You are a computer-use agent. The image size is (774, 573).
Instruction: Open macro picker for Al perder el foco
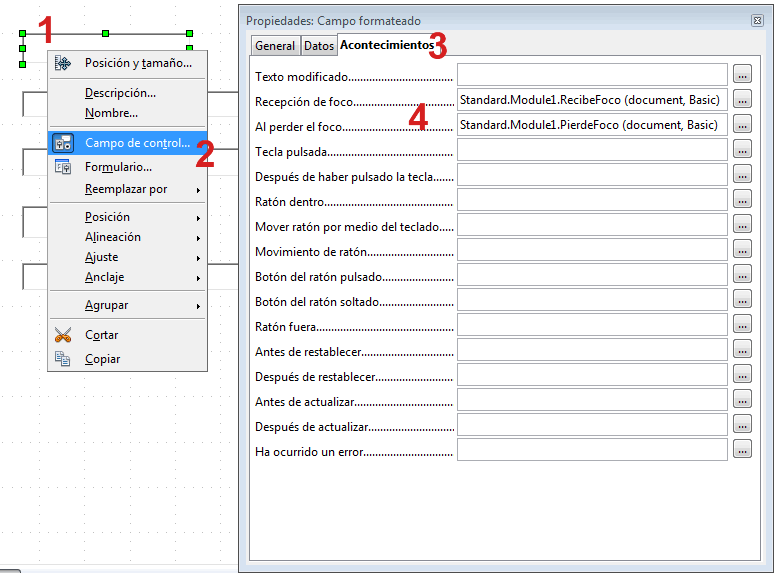click(x=742, y=124)
